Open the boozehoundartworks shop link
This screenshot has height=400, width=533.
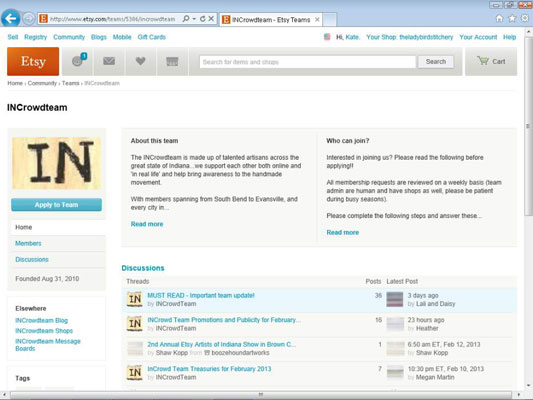click(x=240, y=353)
